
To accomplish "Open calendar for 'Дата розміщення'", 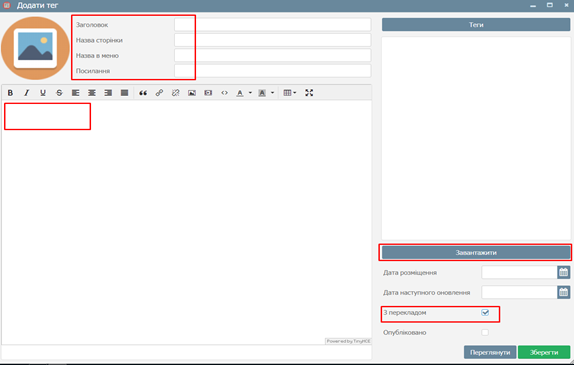I will coord(564,272).
